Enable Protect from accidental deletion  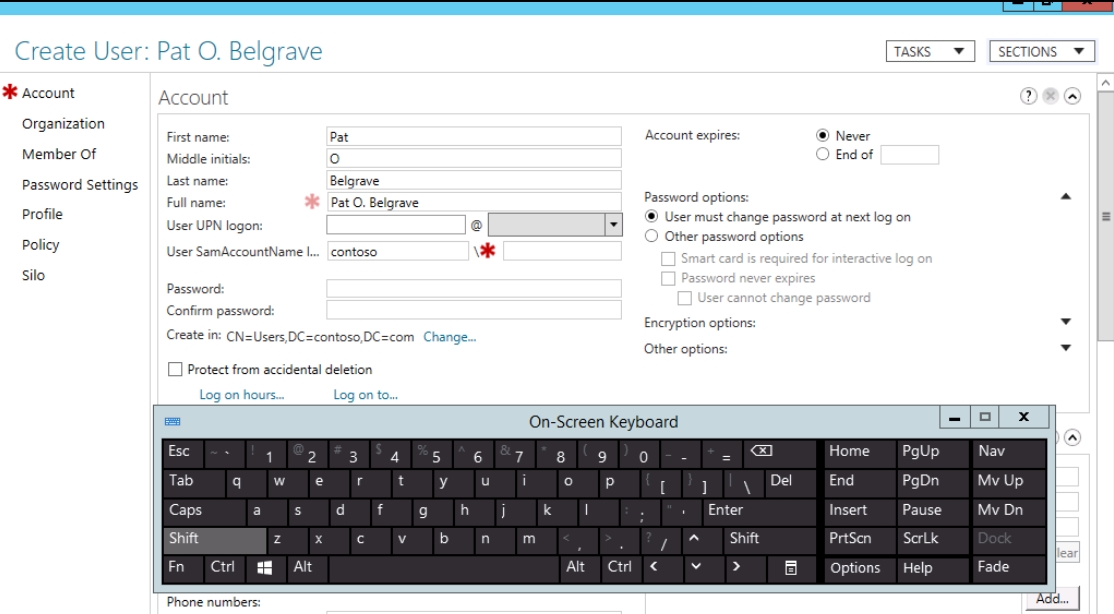point(176,370)
